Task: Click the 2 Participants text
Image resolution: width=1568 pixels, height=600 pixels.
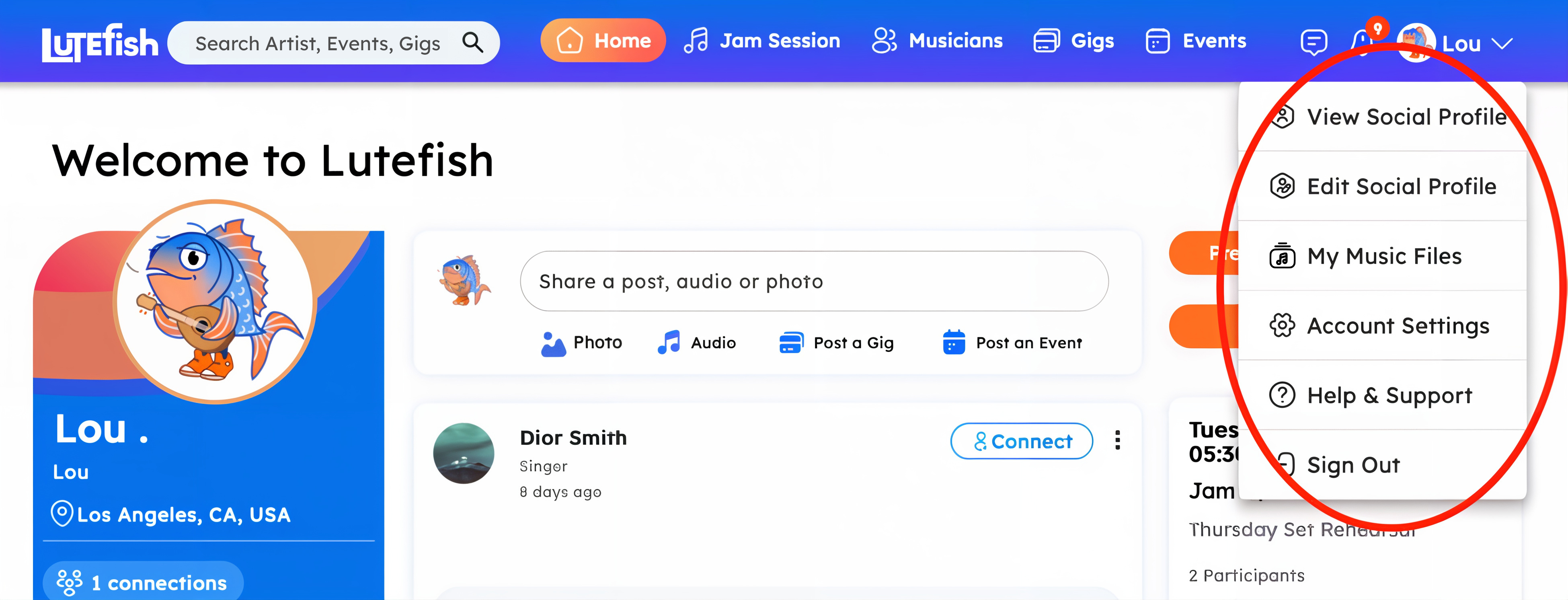Action: coord(1246,575)
